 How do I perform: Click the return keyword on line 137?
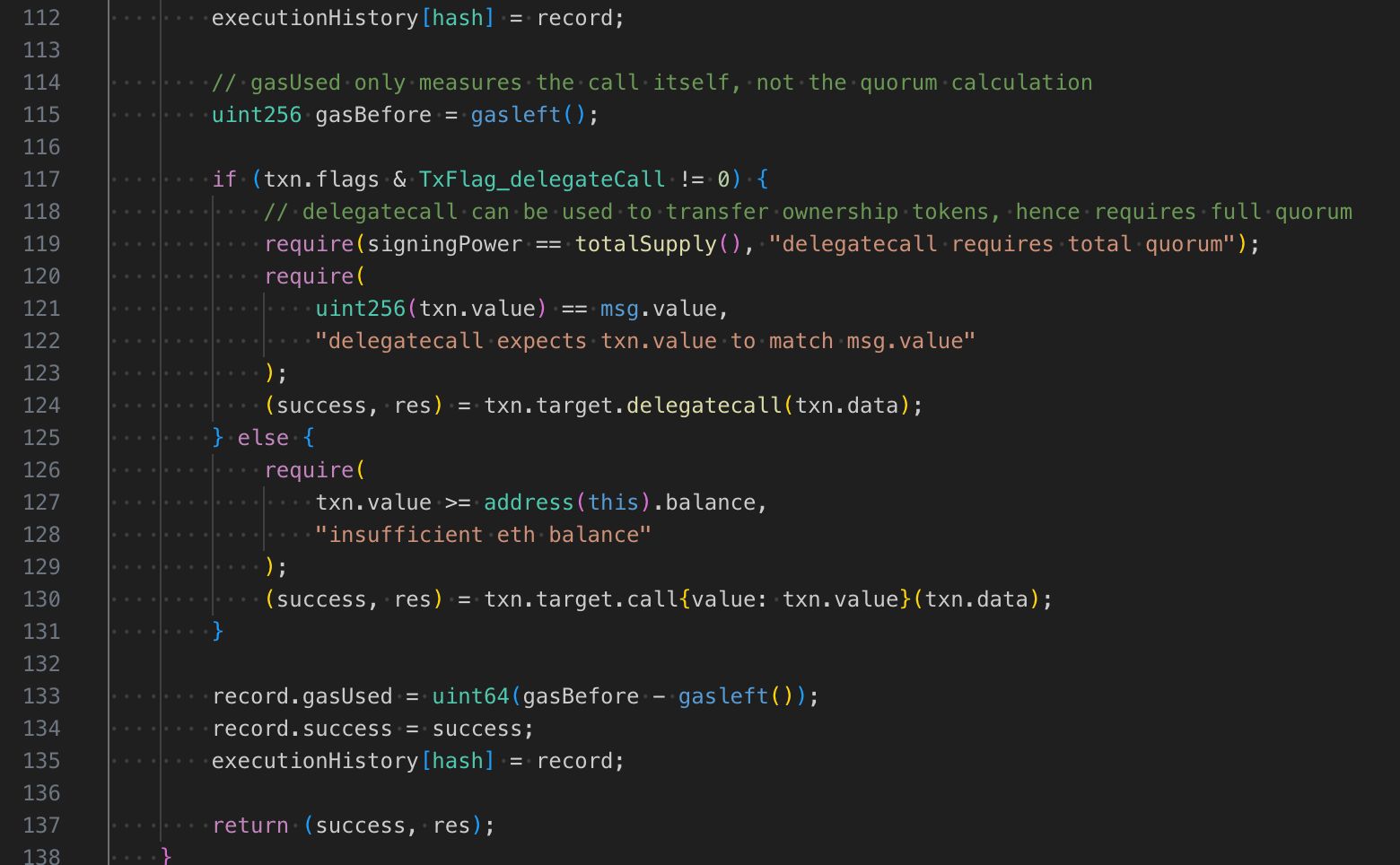[x=250, y=826]
